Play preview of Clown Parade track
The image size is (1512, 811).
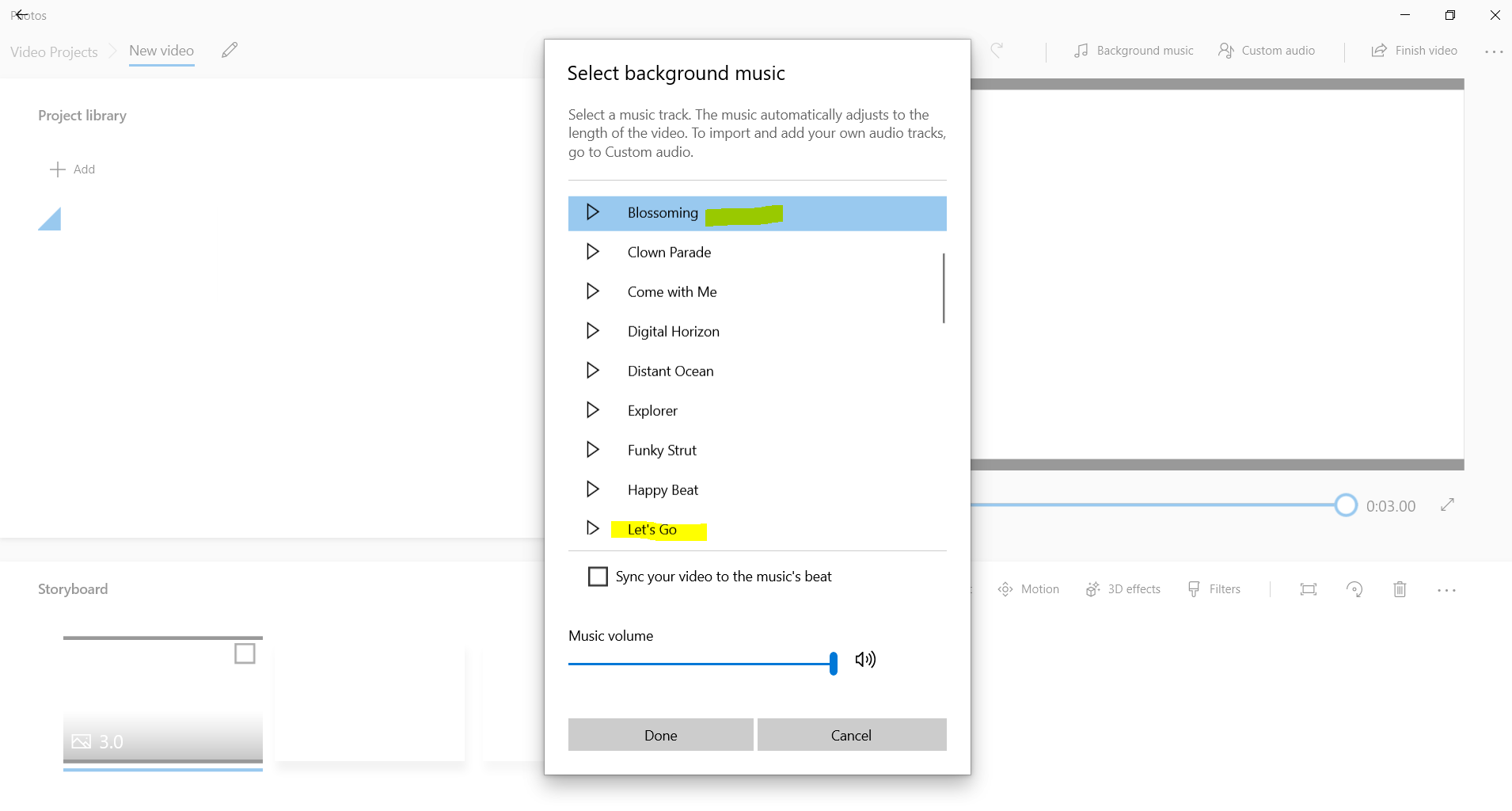592,252
